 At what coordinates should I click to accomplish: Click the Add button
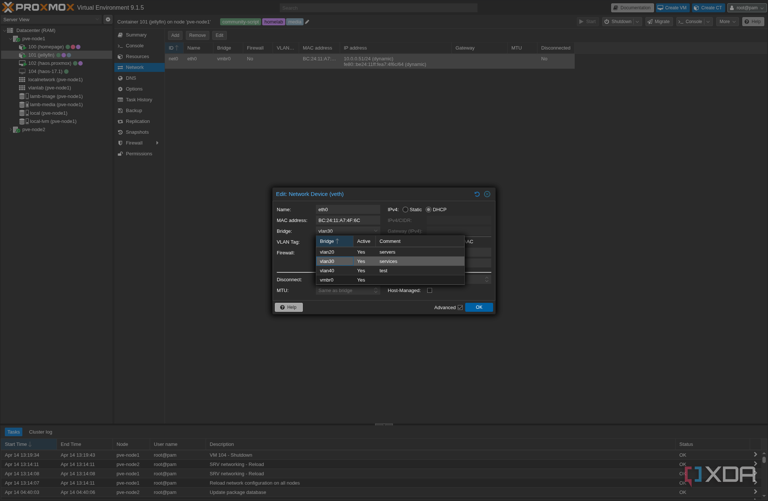(x=175, y=35)
